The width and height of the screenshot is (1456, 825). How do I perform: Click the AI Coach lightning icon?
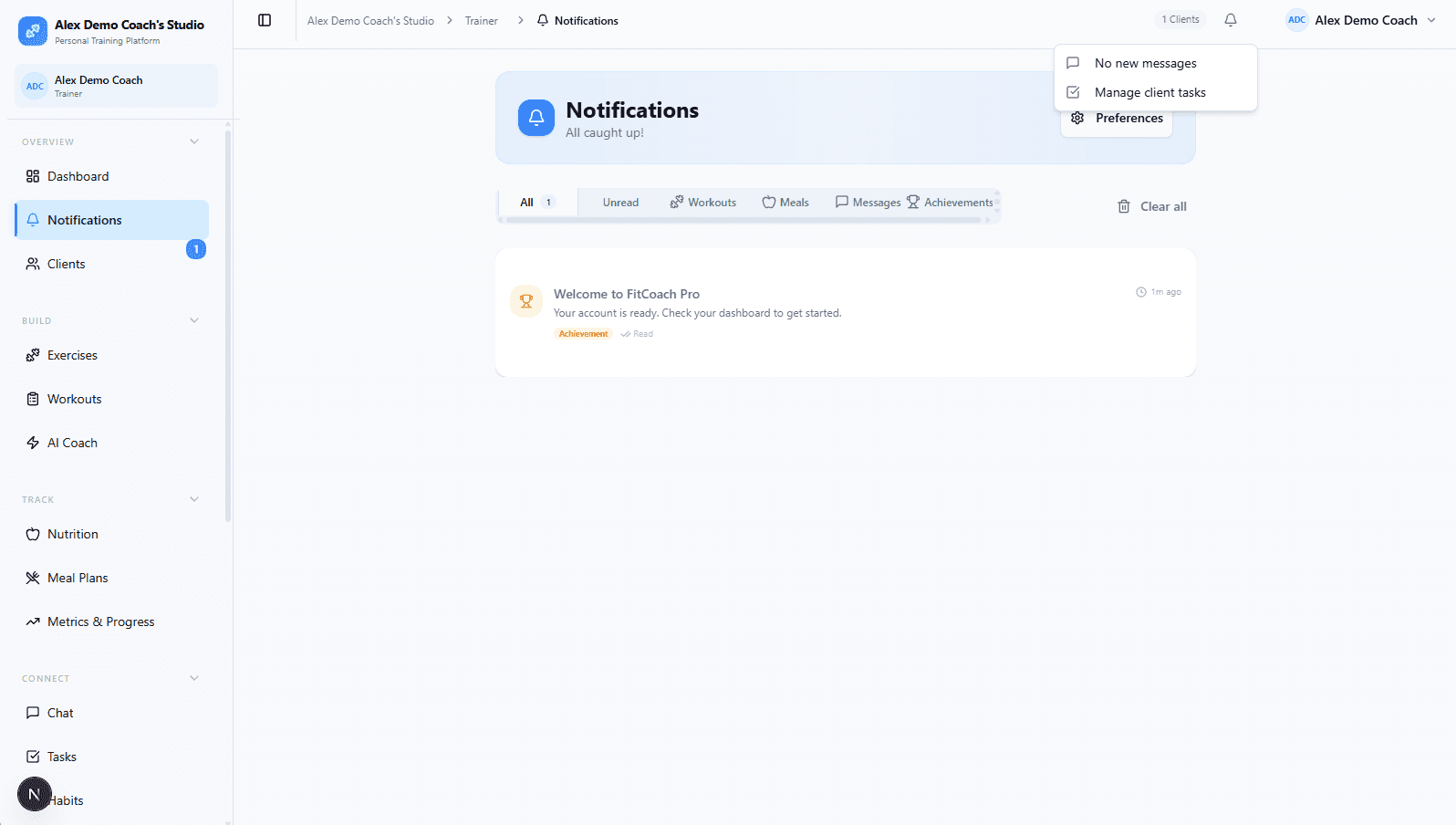(x=33, y=443)
